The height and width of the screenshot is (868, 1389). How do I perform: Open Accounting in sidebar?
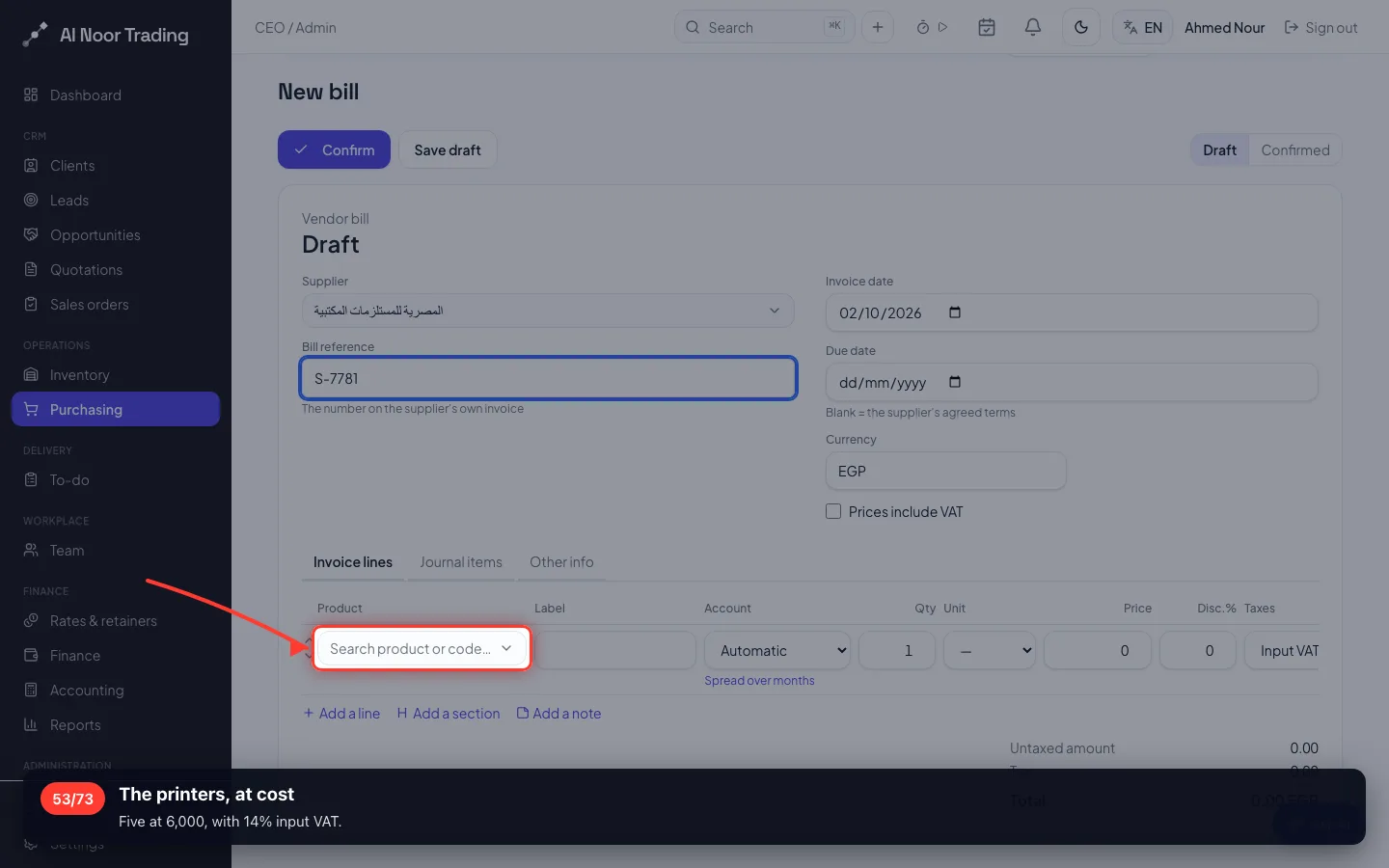(x=116, y=690)
